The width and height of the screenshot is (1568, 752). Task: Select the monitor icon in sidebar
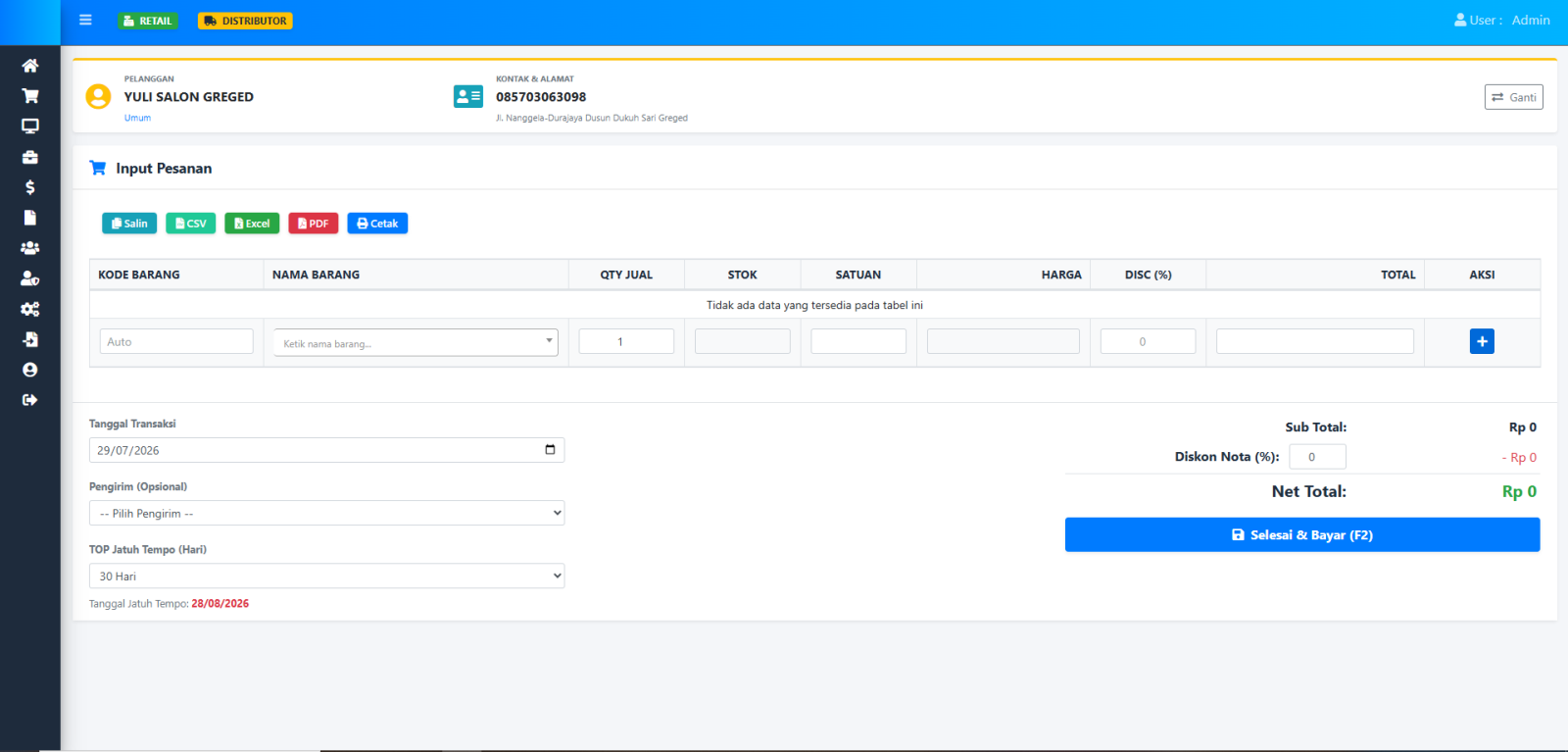(x=30, y=126)
